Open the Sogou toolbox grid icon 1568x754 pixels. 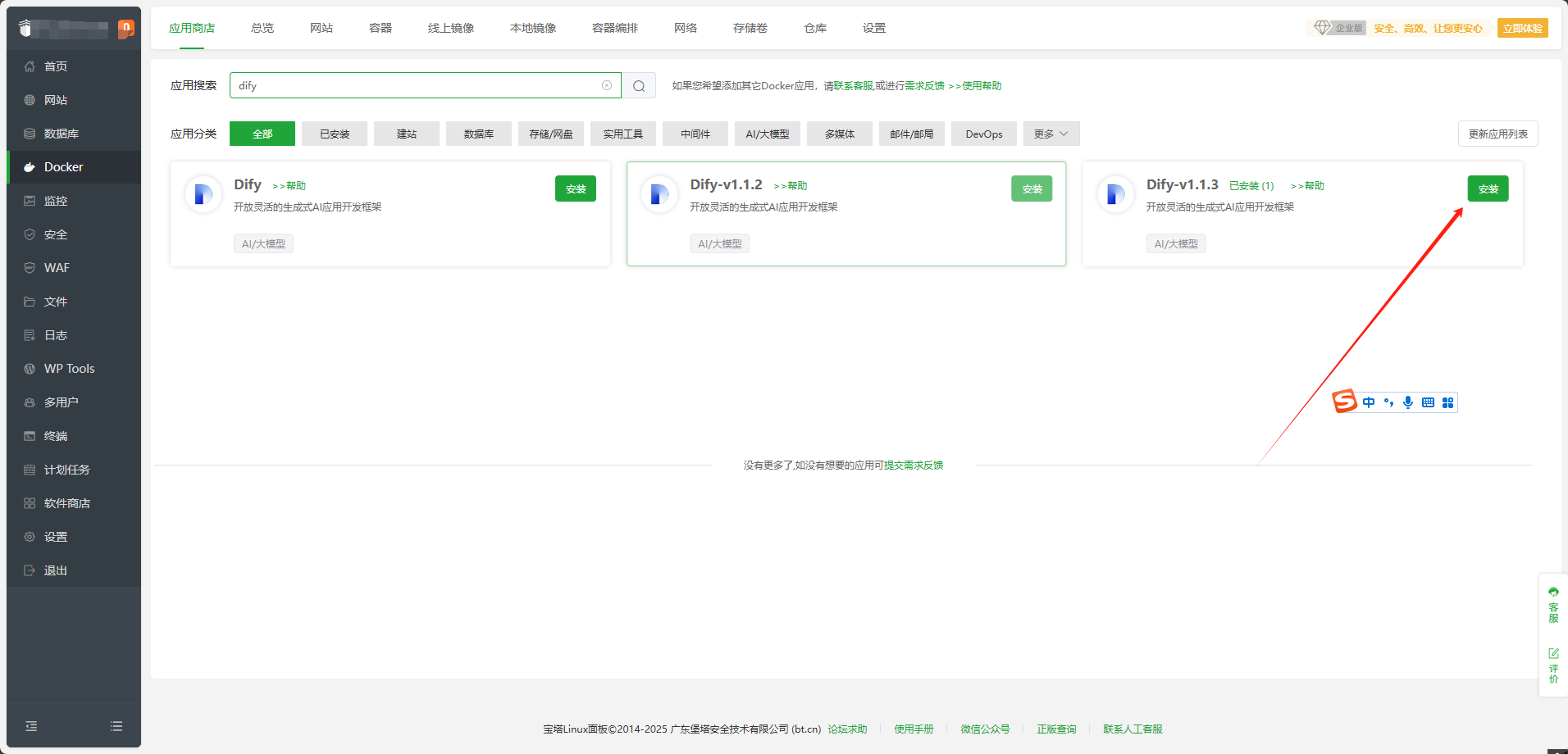[1447, 402]
